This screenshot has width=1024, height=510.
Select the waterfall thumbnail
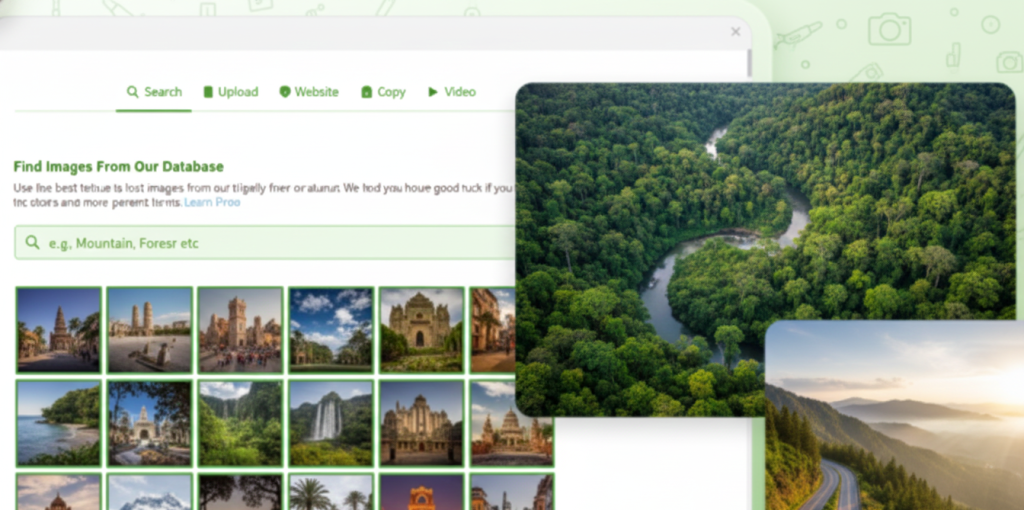tap(330, 422)
